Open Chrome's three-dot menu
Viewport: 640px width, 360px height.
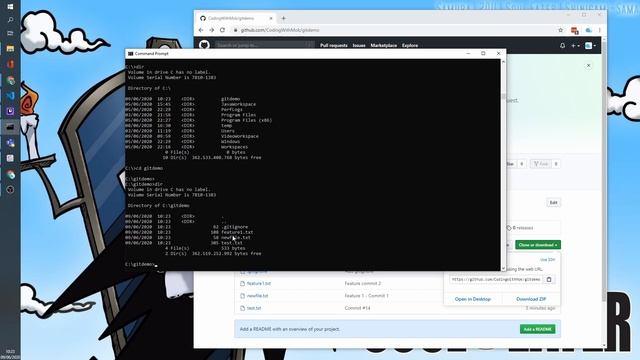(x=600, y=30)
